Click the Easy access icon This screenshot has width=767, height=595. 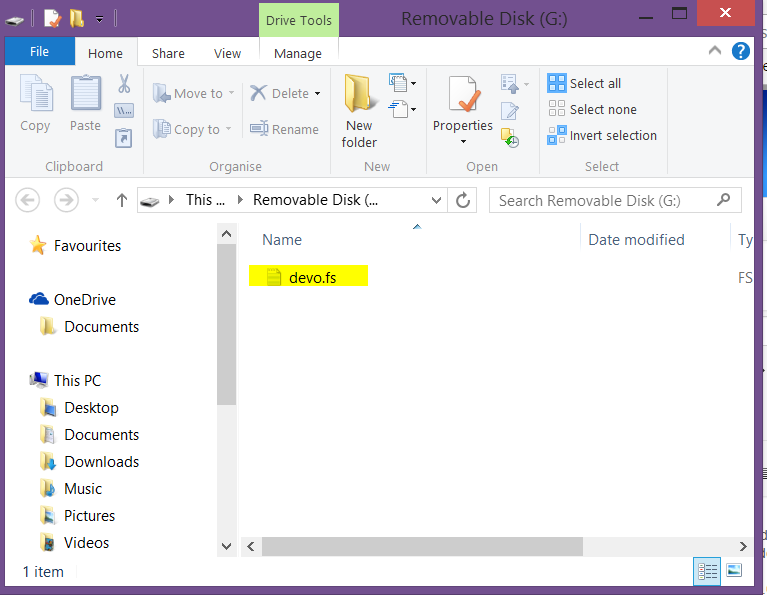pos(399,109)
